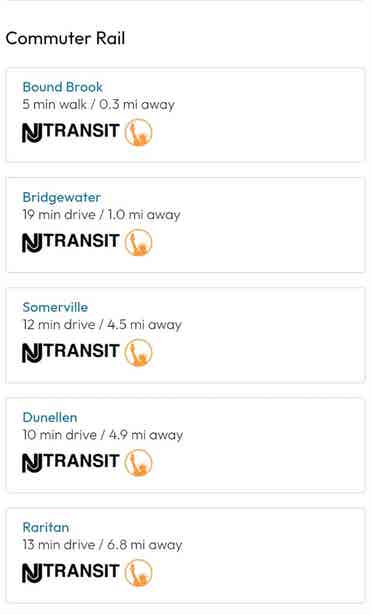Image resolution: width=372 pixels, height=615 pixels.
Task: Open the Bound Brook station link
Action: coord(62,87)
